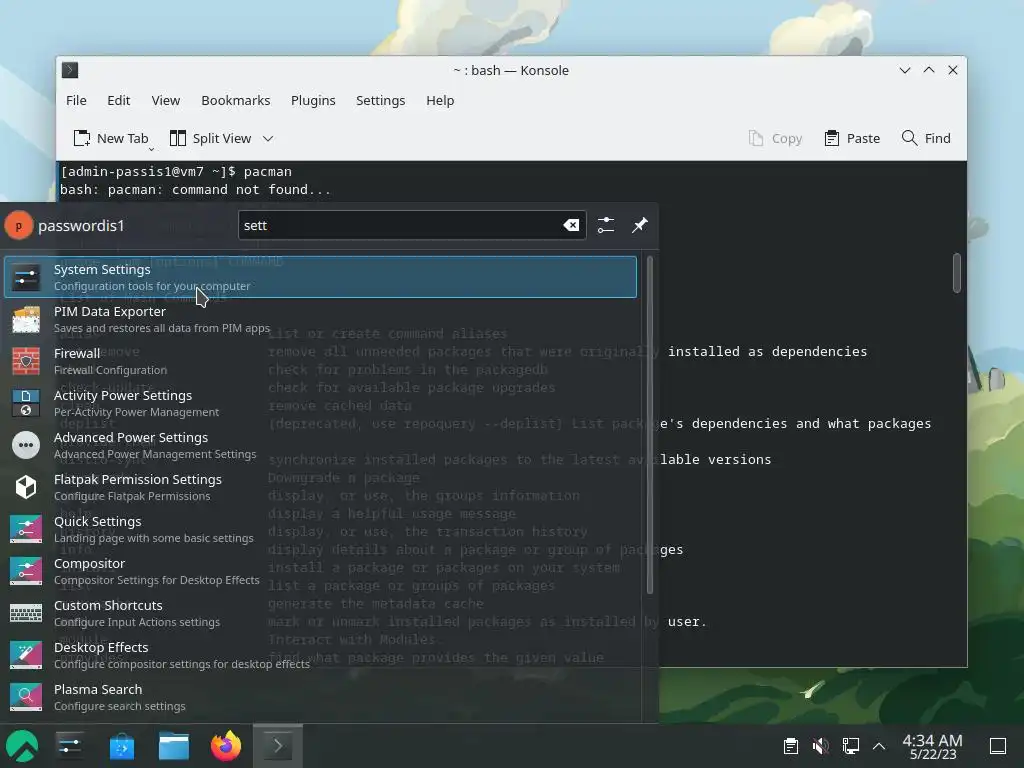Click the passwordis1 user avatar

pyautogui.click(x=18, y=226)
